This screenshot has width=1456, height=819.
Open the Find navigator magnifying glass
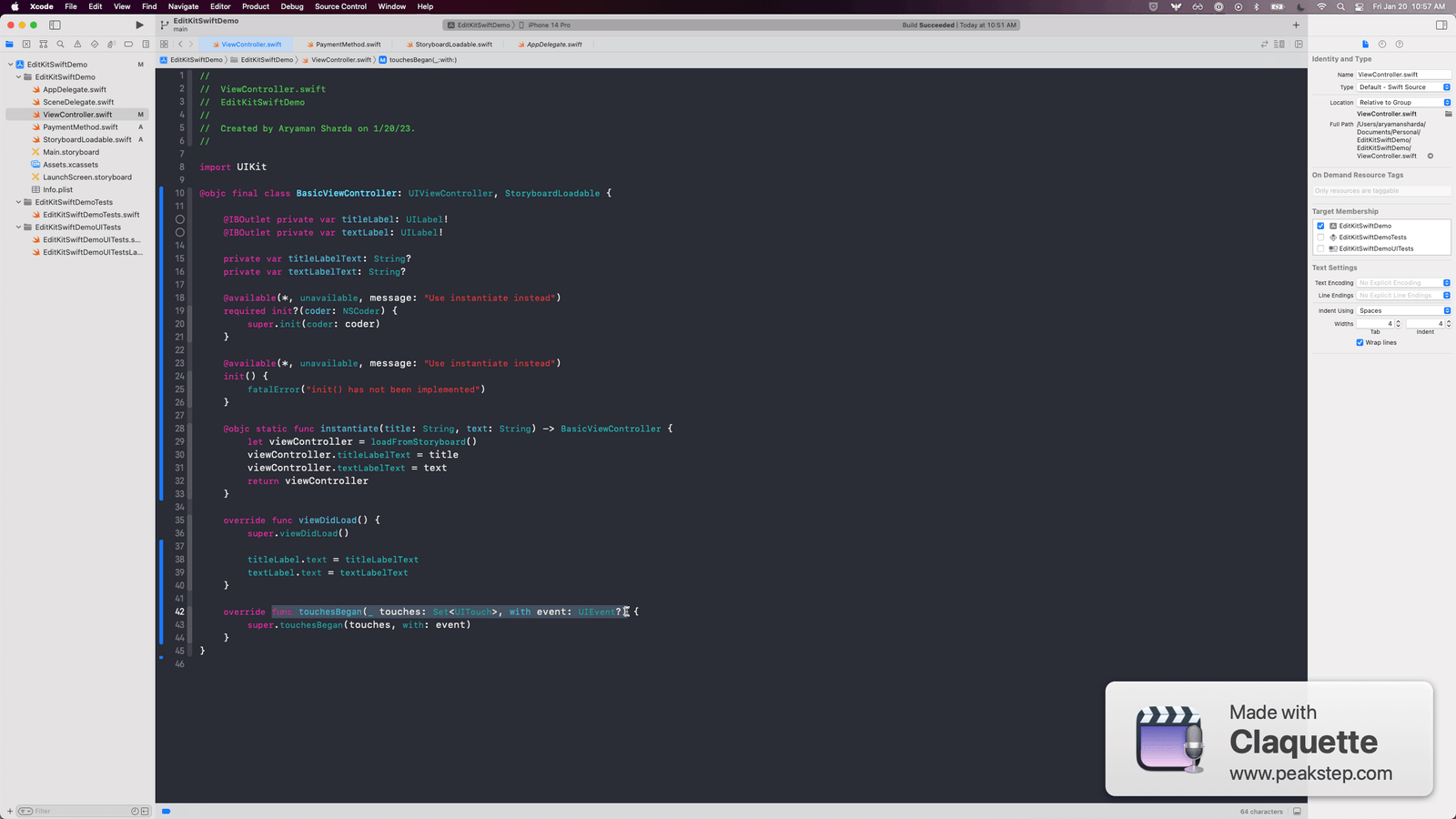[x=60, y=45]
